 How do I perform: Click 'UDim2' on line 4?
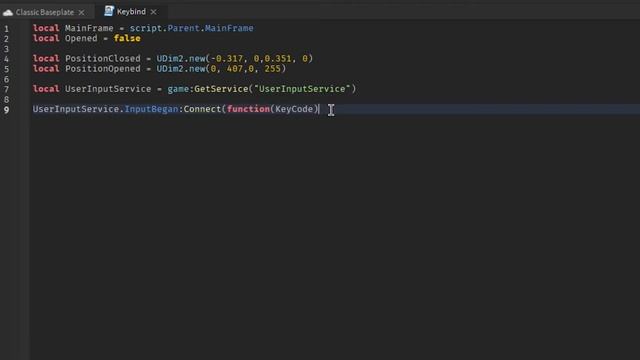(x=170, y=58)
